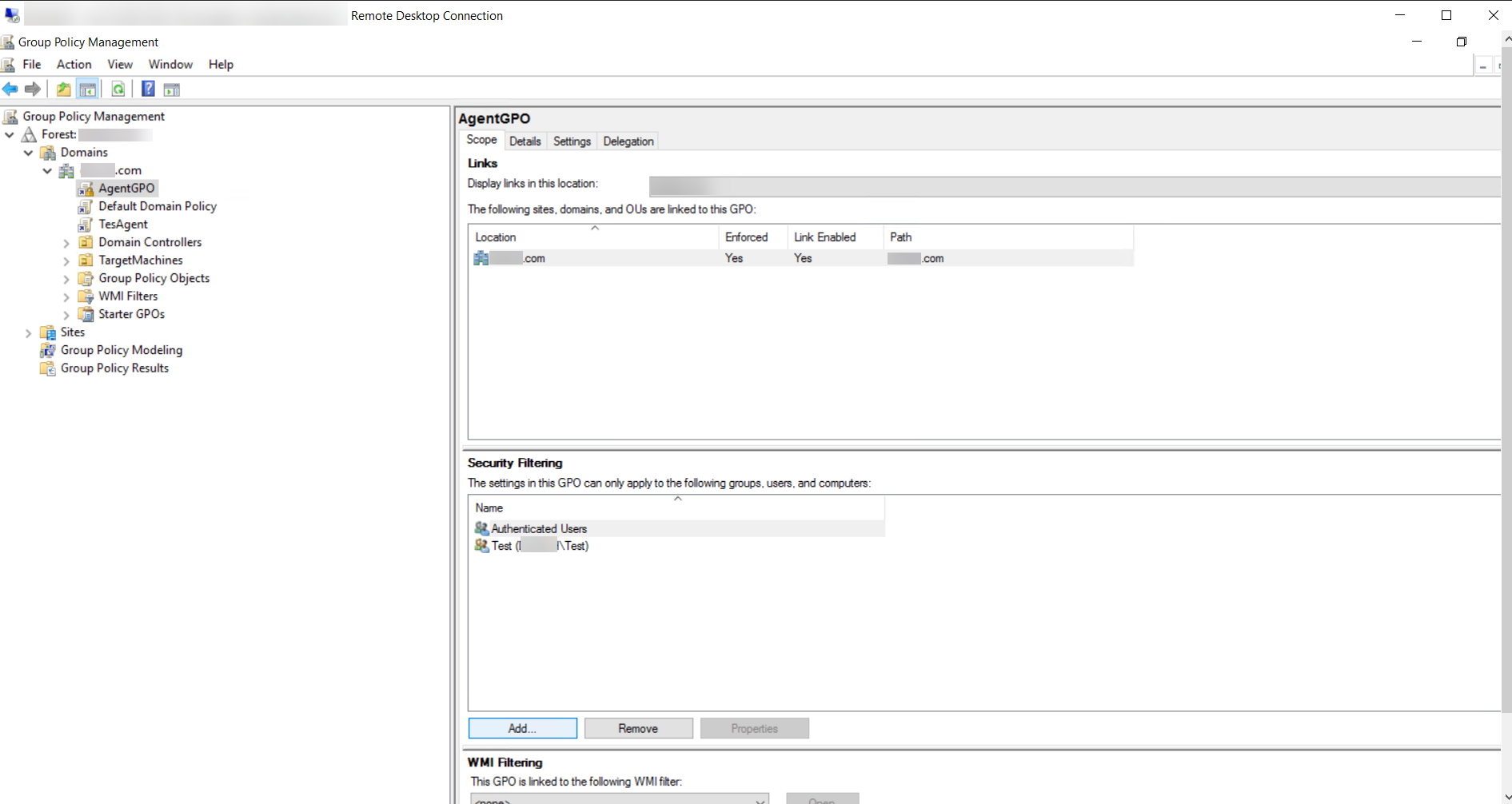This screenshot has width=1512, height=804.
Task: Click the Remove button under Security Filtering
Action: pos(638,728)
